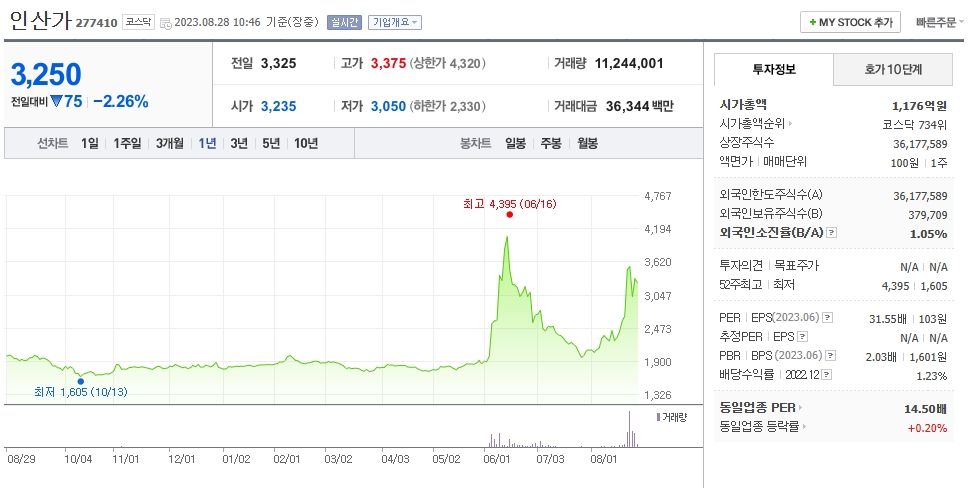Click the 동일업종 PER value 14.50배
Screen dimensions: 975x488
(925, 408)
